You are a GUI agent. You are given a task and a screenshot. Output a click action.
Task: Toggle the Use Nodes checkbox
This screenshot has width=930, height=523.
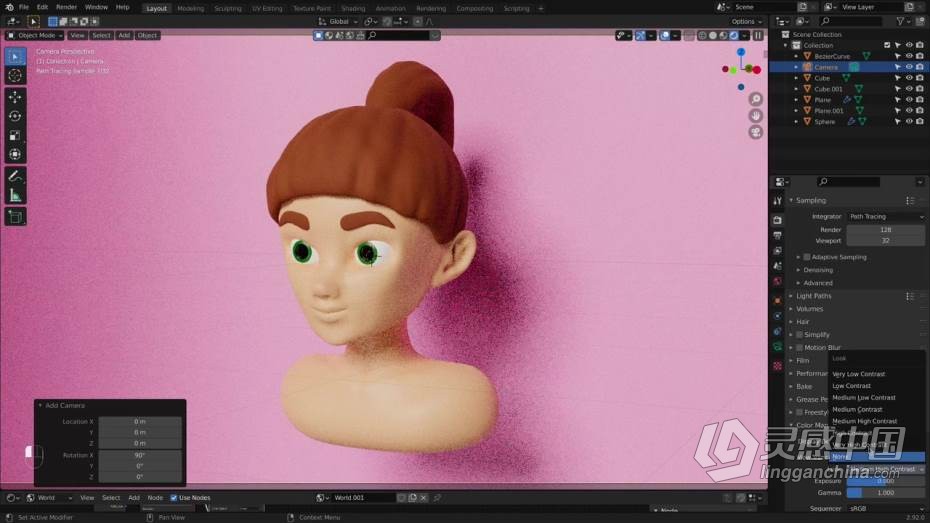click(174, 498)
